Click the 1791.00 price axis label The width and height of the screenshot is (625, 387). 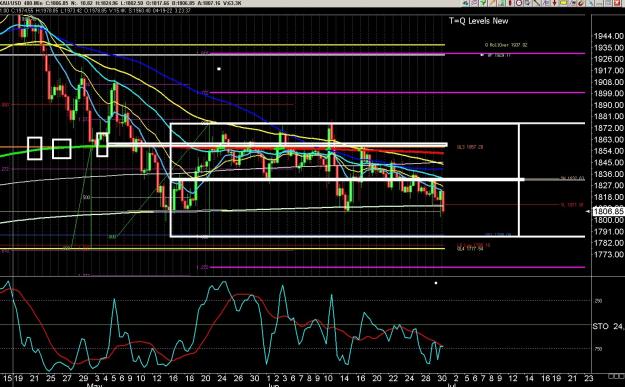point(608,232)
